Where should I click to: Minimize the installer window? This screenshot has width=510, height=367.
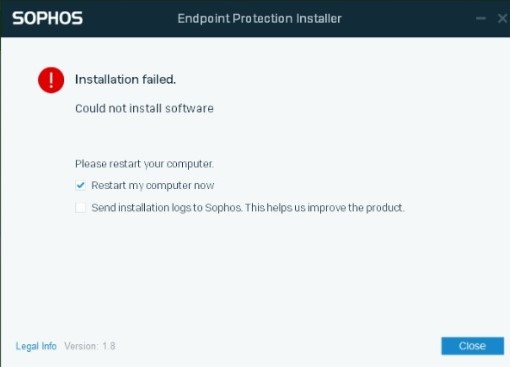481,18
